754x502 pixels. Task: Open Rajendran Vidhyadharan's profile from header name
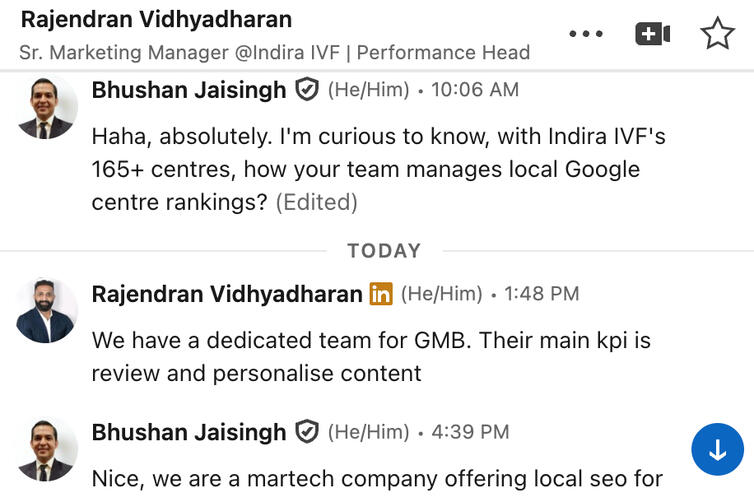(x=156, y=19)
